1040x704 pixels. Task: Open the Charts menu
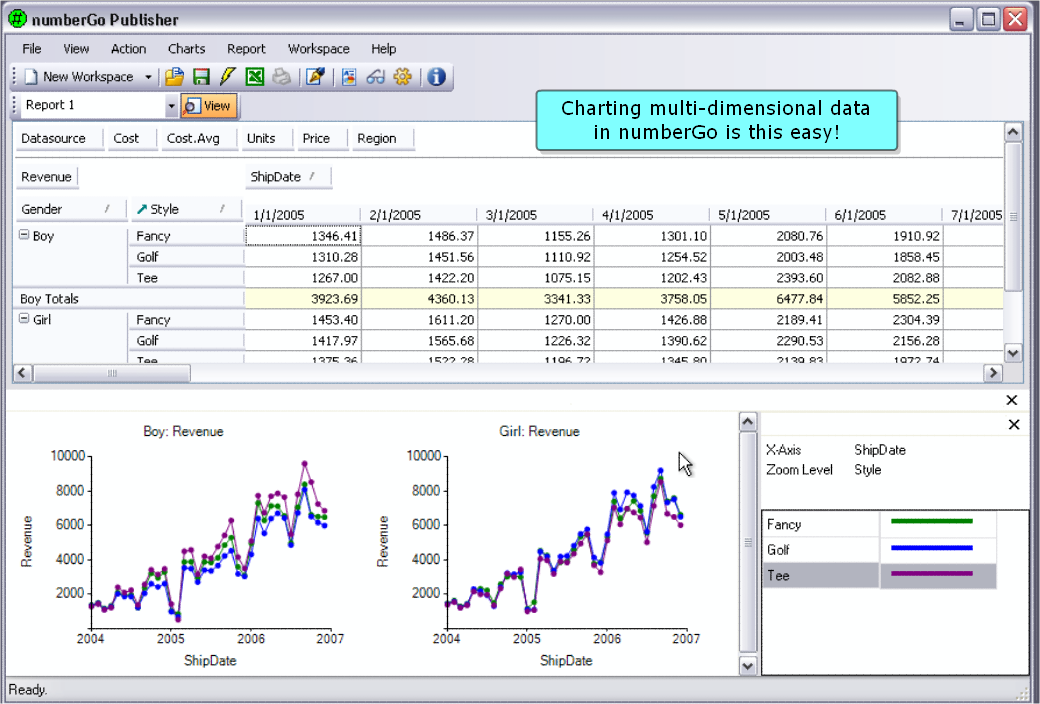point(186,49)
